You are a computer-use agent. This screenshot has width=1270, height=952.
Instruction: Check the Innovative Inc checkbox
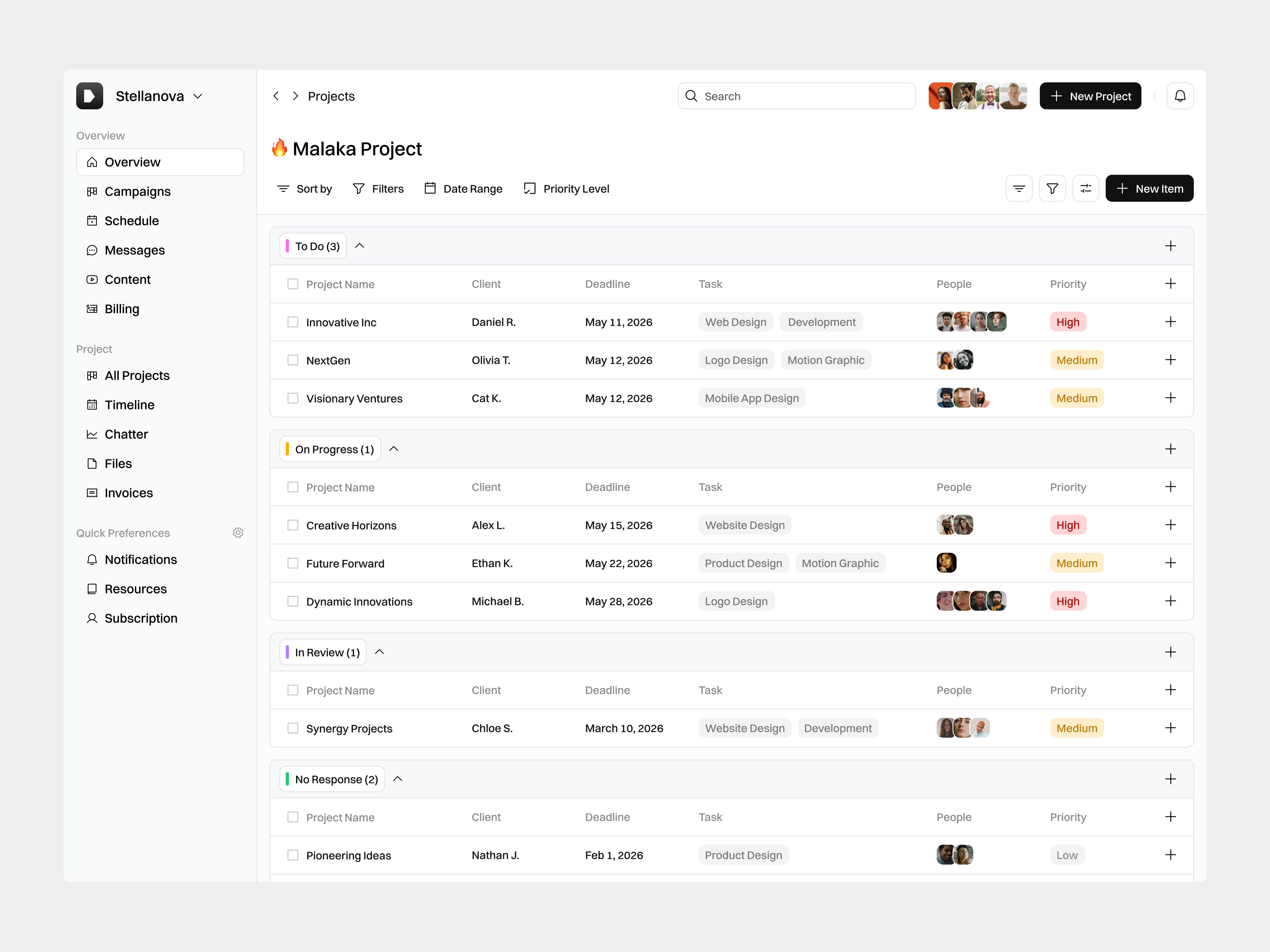[293, 322]
